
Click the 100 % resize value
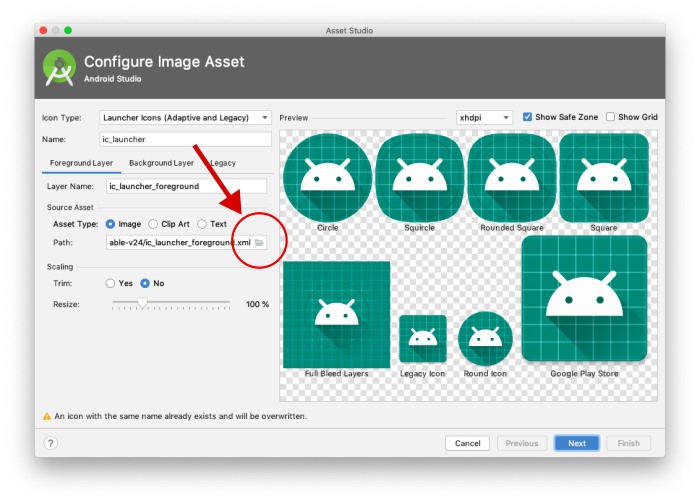point(257,304)
